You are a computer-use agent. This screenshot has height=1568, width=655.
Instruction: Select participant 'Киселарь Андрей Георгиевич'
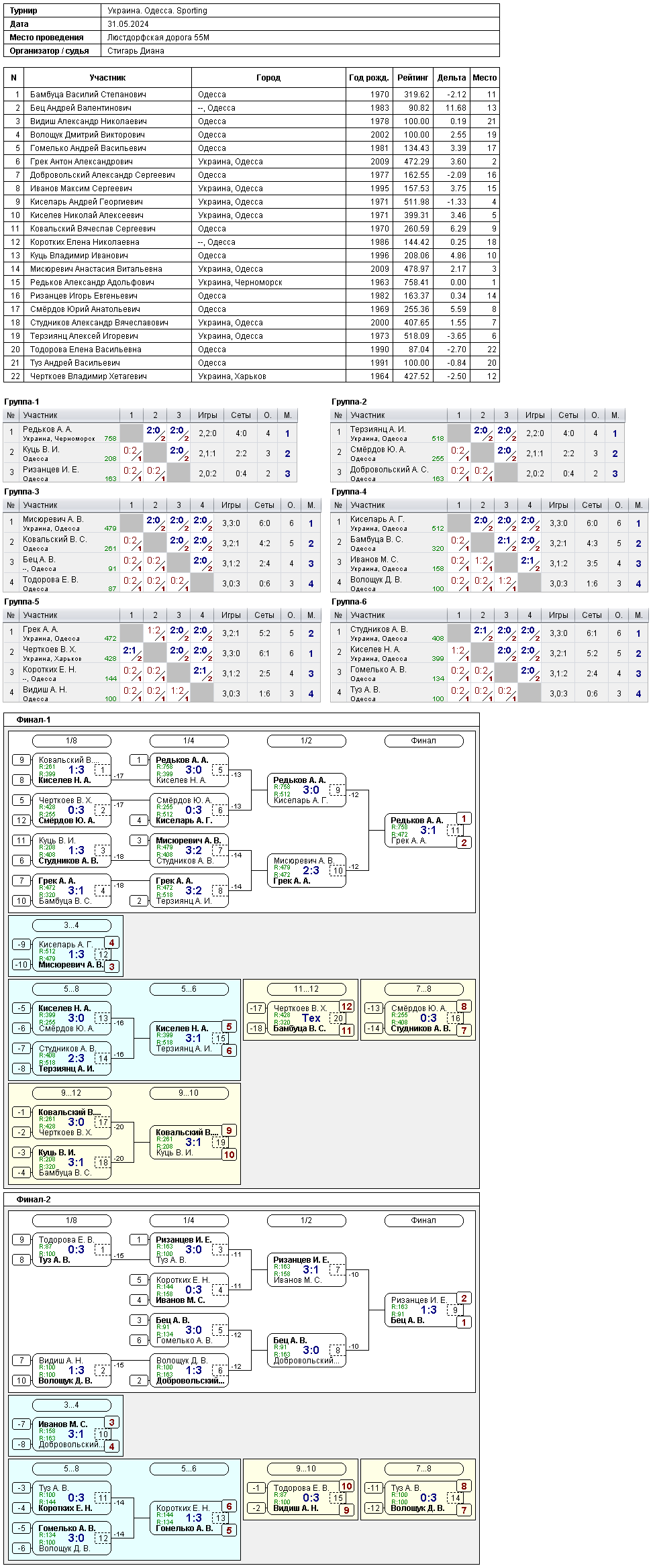pos(86,202)
